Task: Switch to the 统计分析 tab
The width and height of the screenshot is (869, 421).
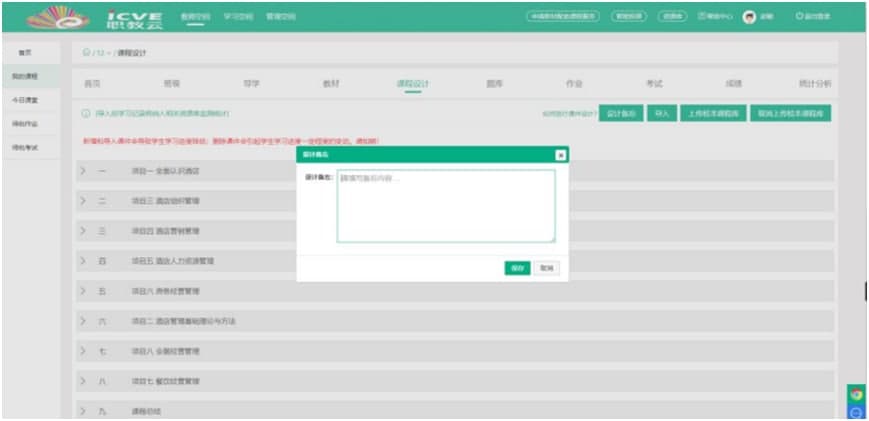Action: click(x=815, y=84)
